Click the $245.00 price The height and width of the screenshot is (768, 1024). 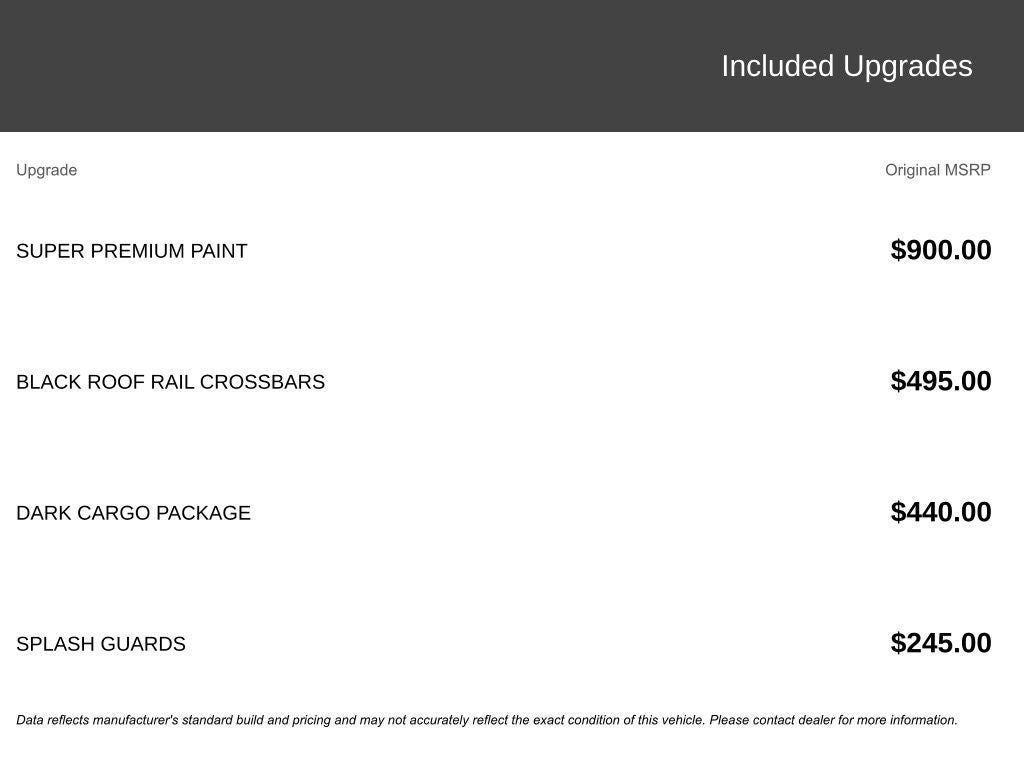pos(940,643)
